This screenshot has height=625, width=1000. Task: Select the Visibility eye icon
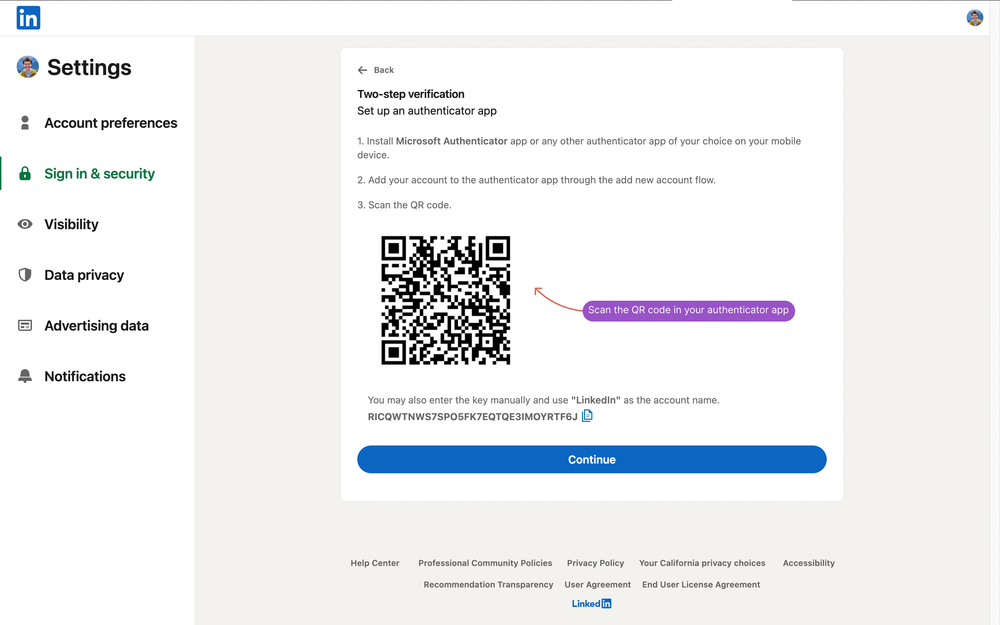(25, 224)
